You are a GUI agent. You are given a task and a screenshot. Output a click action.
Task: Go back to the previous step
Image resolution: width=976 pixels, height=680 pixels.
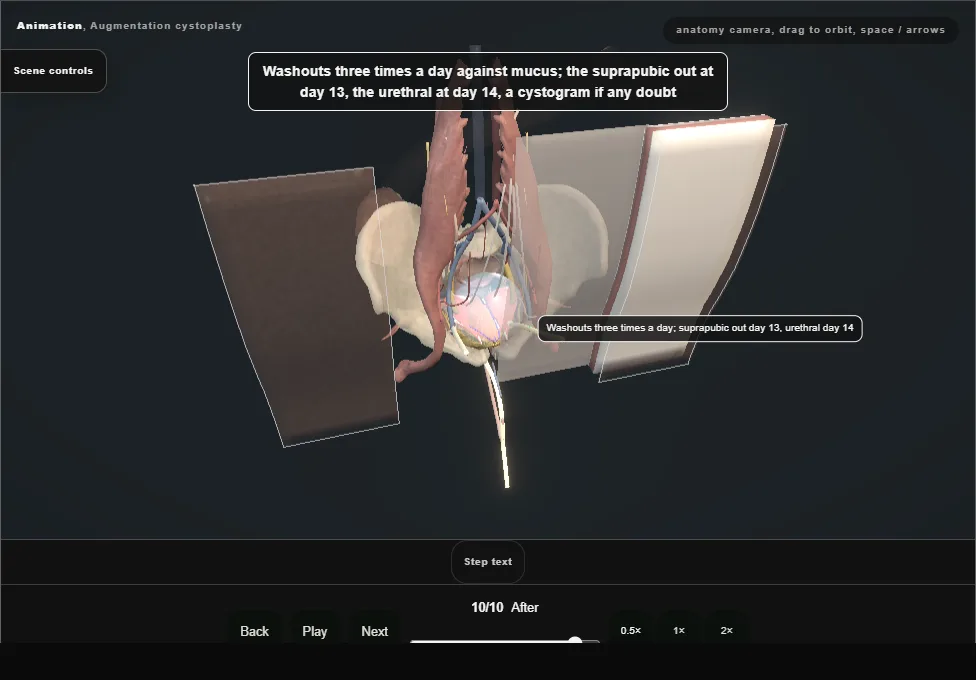click(x=255, y=631)
